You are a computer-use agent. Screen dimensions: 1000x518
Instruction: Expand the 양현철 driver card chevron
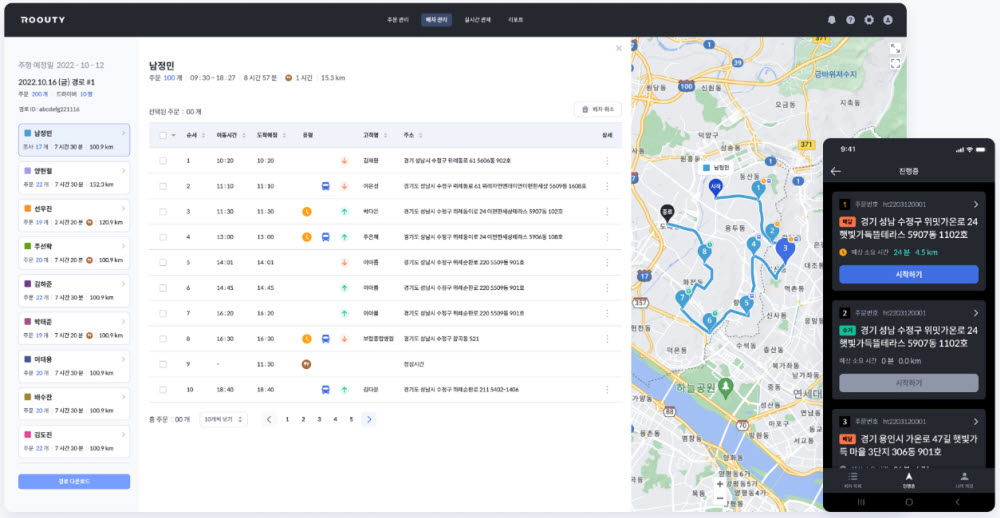click(x=123, y=171)
